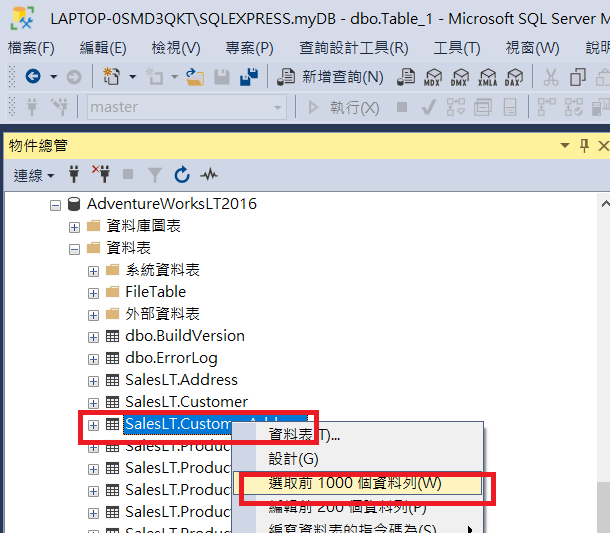This screenshot has height=533, width=610.
Task: Select the dbo.ErrorLog table
Action: click(x=171, y=358)
